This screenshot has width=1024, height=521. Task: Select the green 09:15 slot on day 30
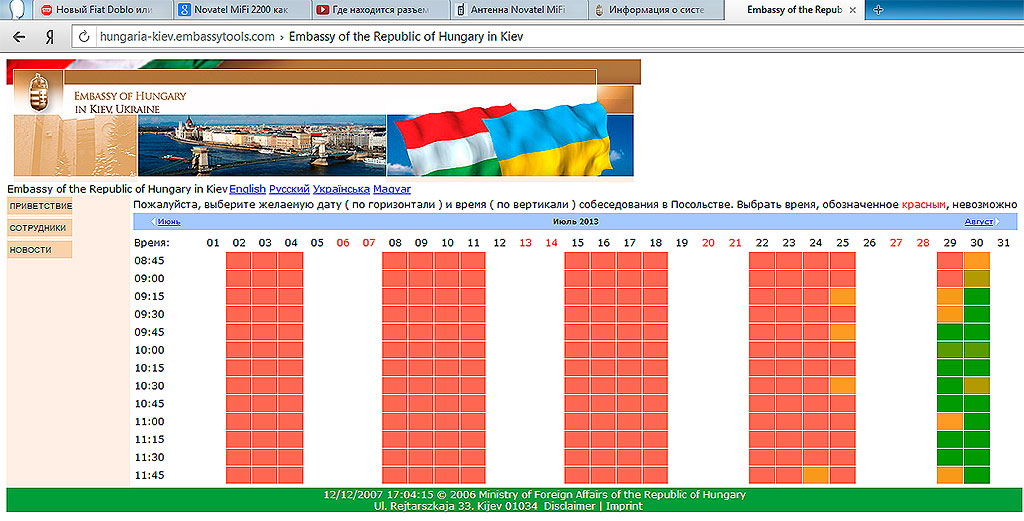click(976, 296)
